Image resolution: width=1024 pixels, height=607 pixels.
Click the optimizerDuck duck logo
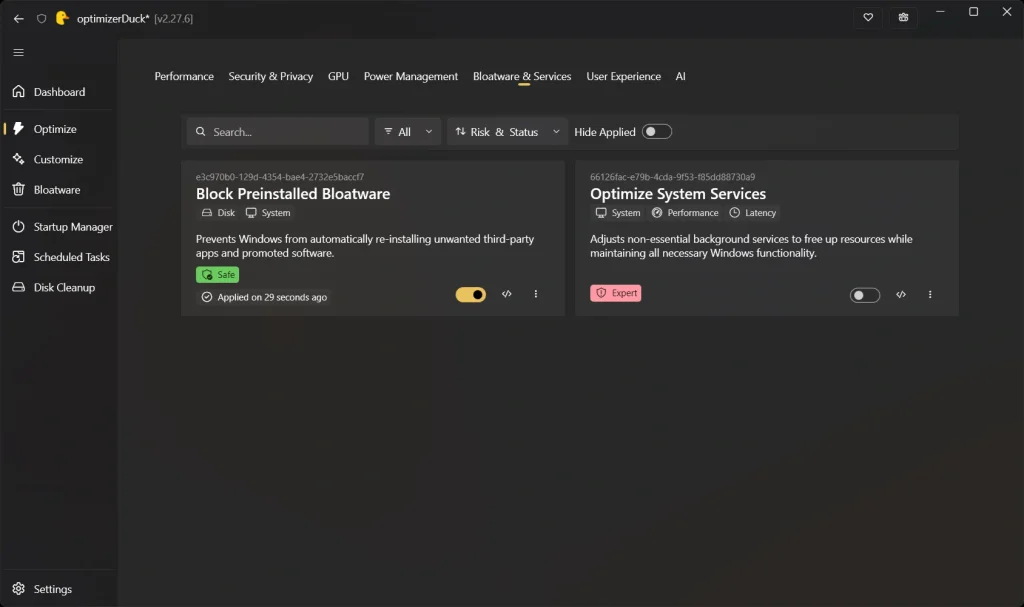[x=62, y=18]
